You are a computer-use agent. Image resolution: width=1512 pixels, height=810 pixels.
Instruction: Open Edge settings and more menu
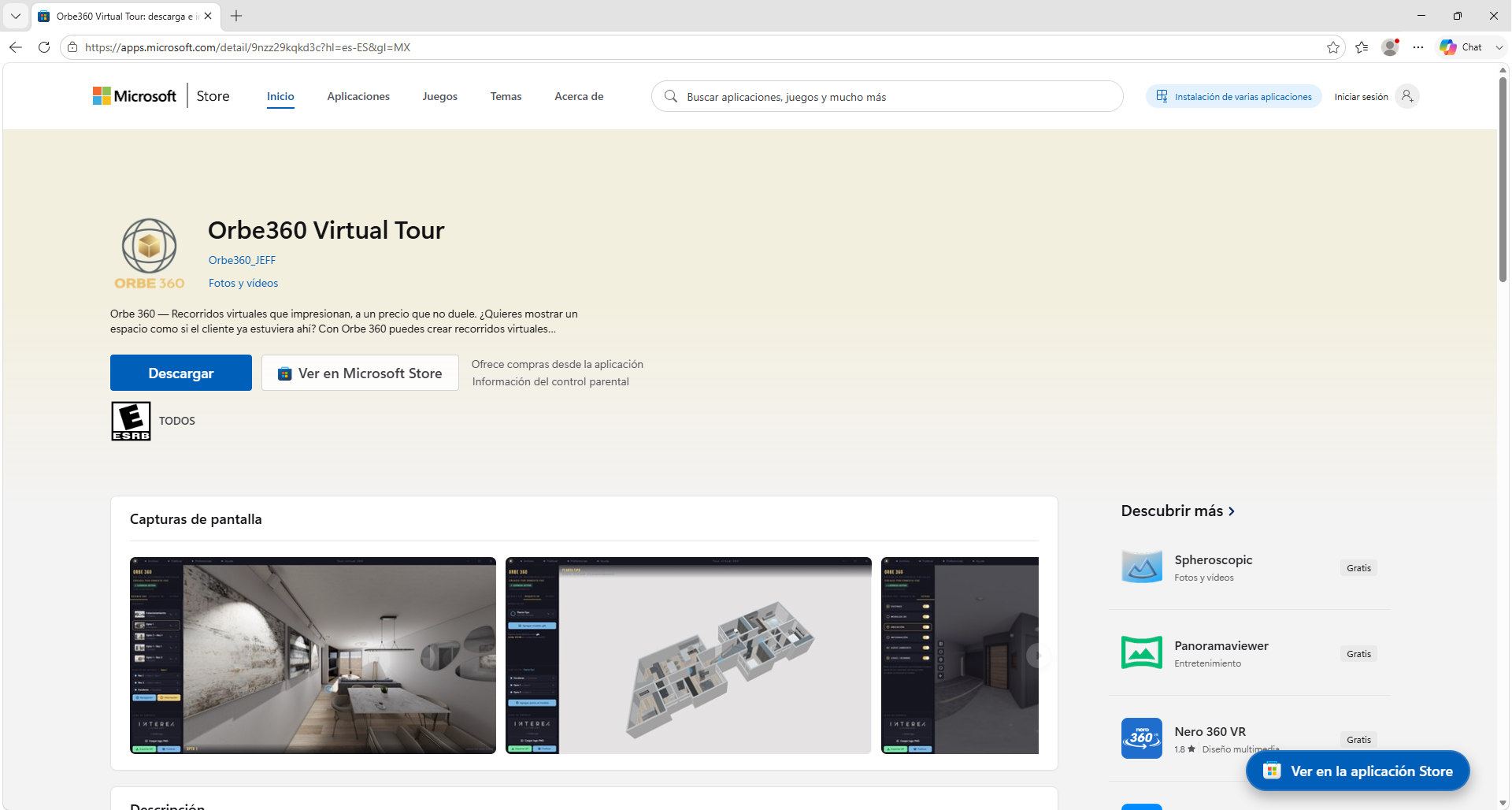[1418, 47]
